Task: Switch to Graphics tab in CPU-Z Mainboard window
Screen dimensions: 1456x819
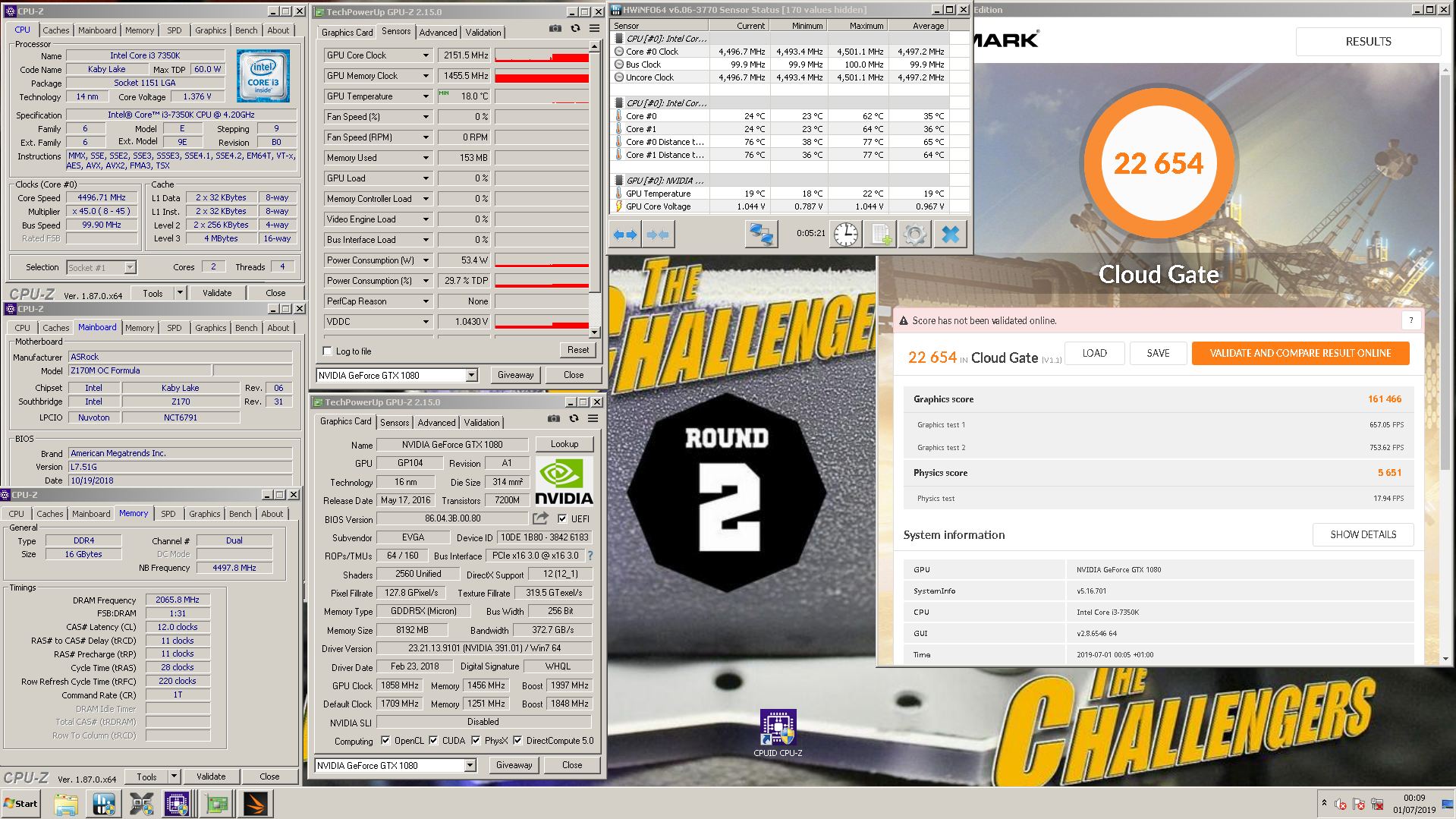Action: coord(210,328)
